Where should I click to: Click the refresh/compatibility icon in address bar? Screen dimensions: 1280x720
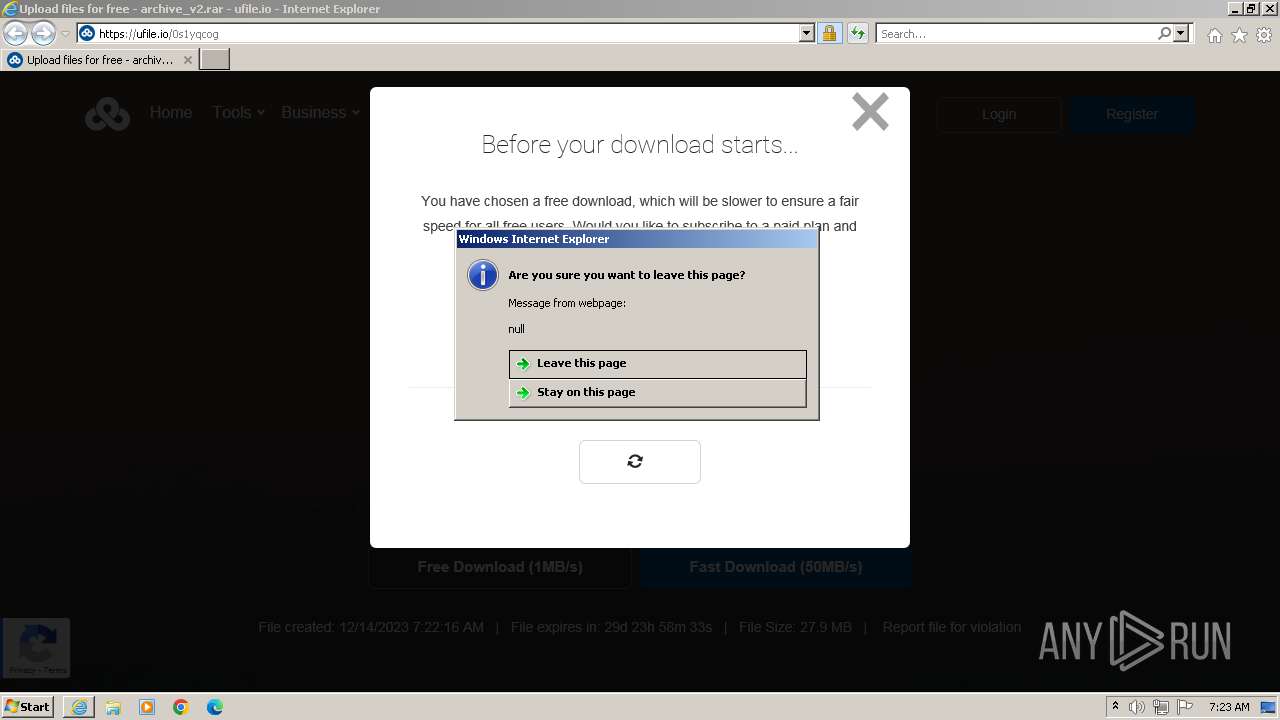857,33
